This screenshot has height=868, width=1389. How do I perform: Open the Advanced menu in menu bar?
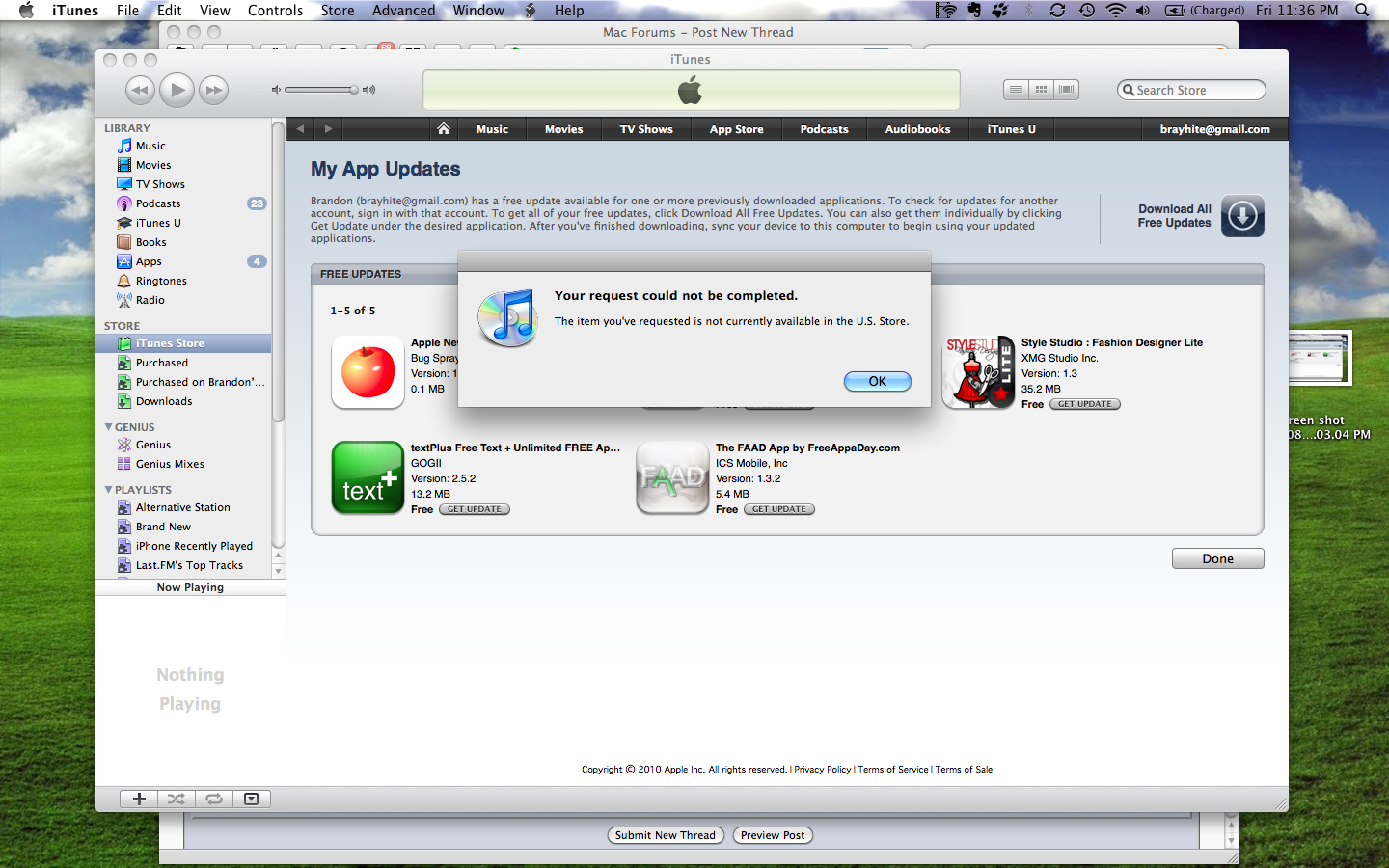(403, 11)
